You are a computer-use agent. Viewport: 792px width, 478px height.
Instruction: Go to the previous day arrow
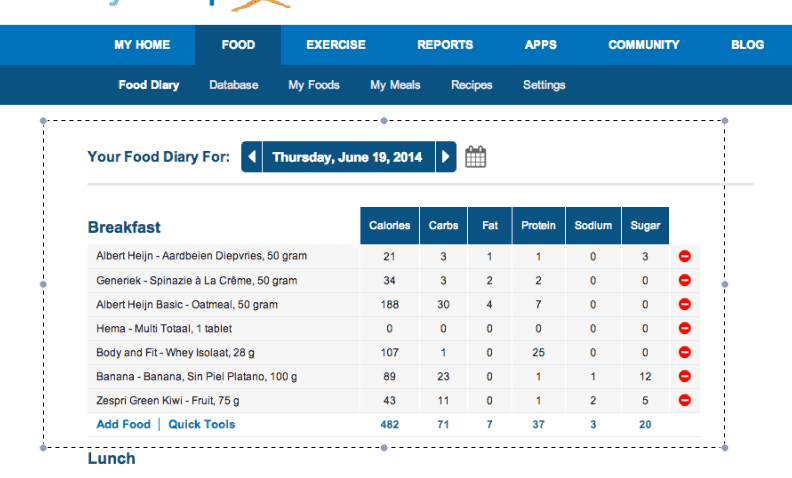(252, 157)
